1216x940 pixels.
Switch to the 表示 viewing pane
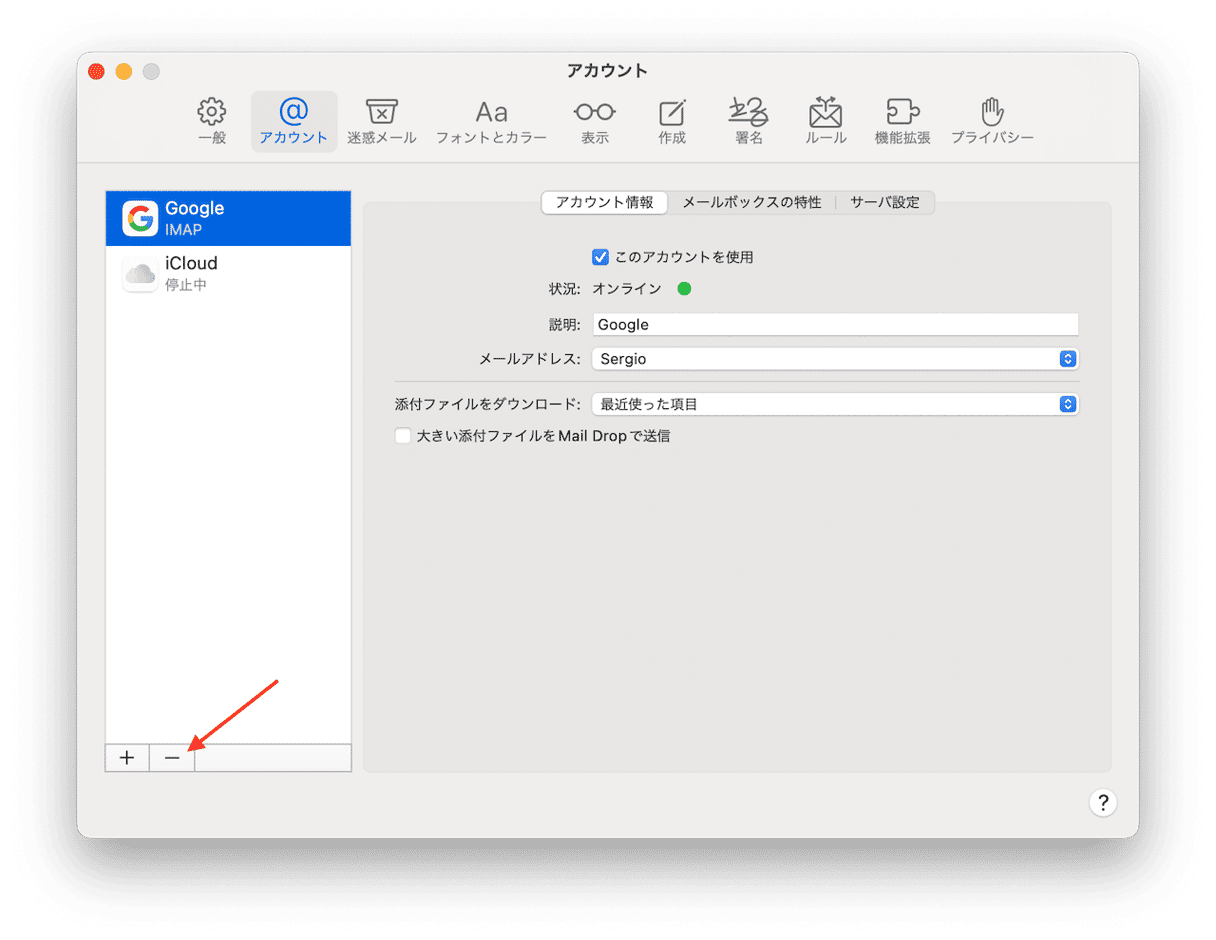click(x=594, y=121)
